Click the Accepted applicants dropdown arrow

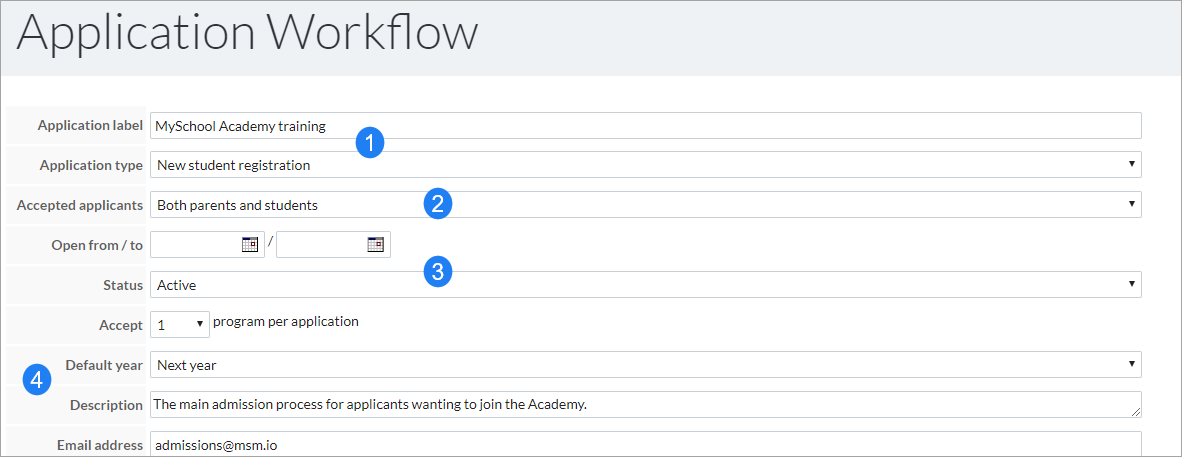click(x=1131, y=204)
